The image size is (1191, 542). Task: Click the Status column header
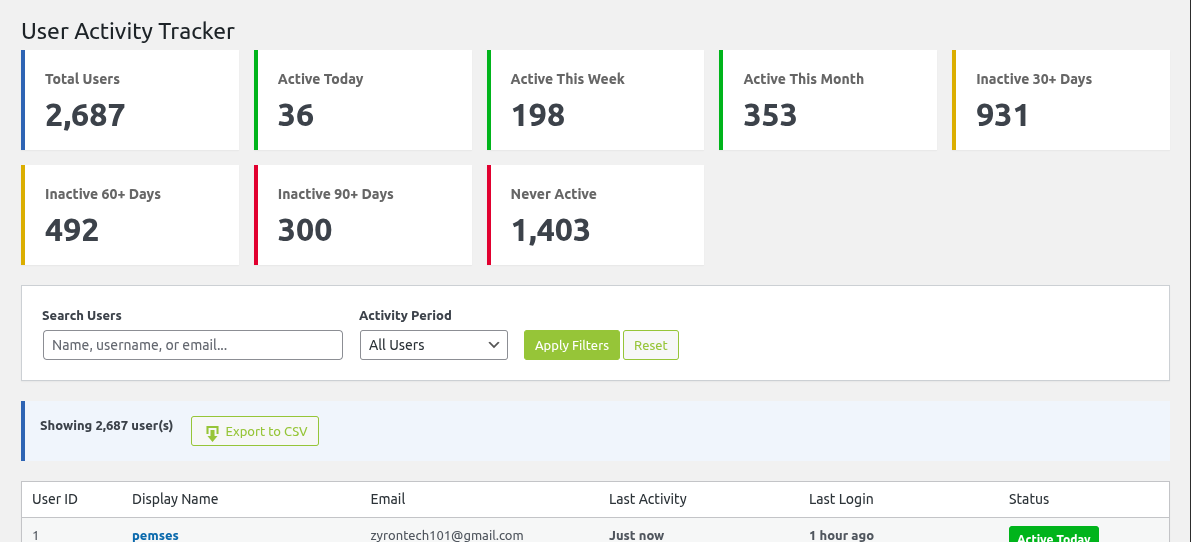coord(1028,499)
